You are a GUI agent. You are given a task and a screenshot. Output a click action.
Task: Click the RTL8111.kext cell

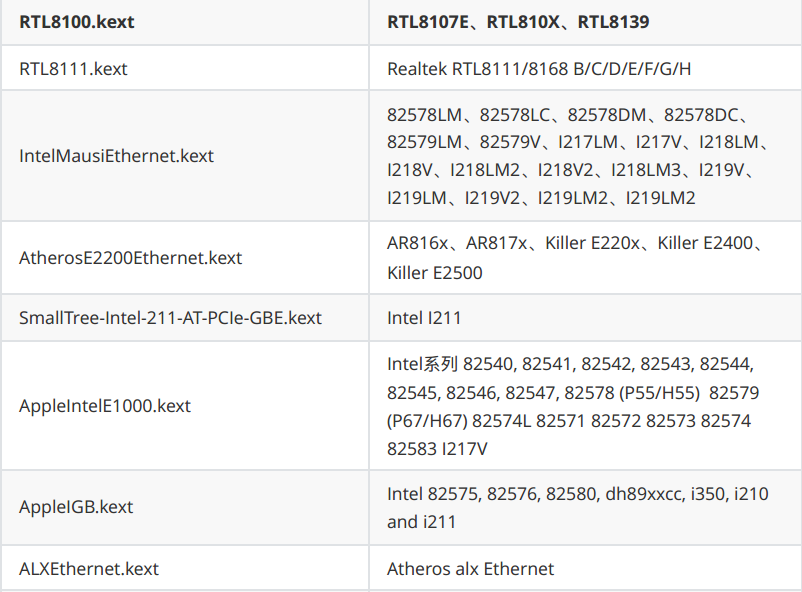click(185, 68)
